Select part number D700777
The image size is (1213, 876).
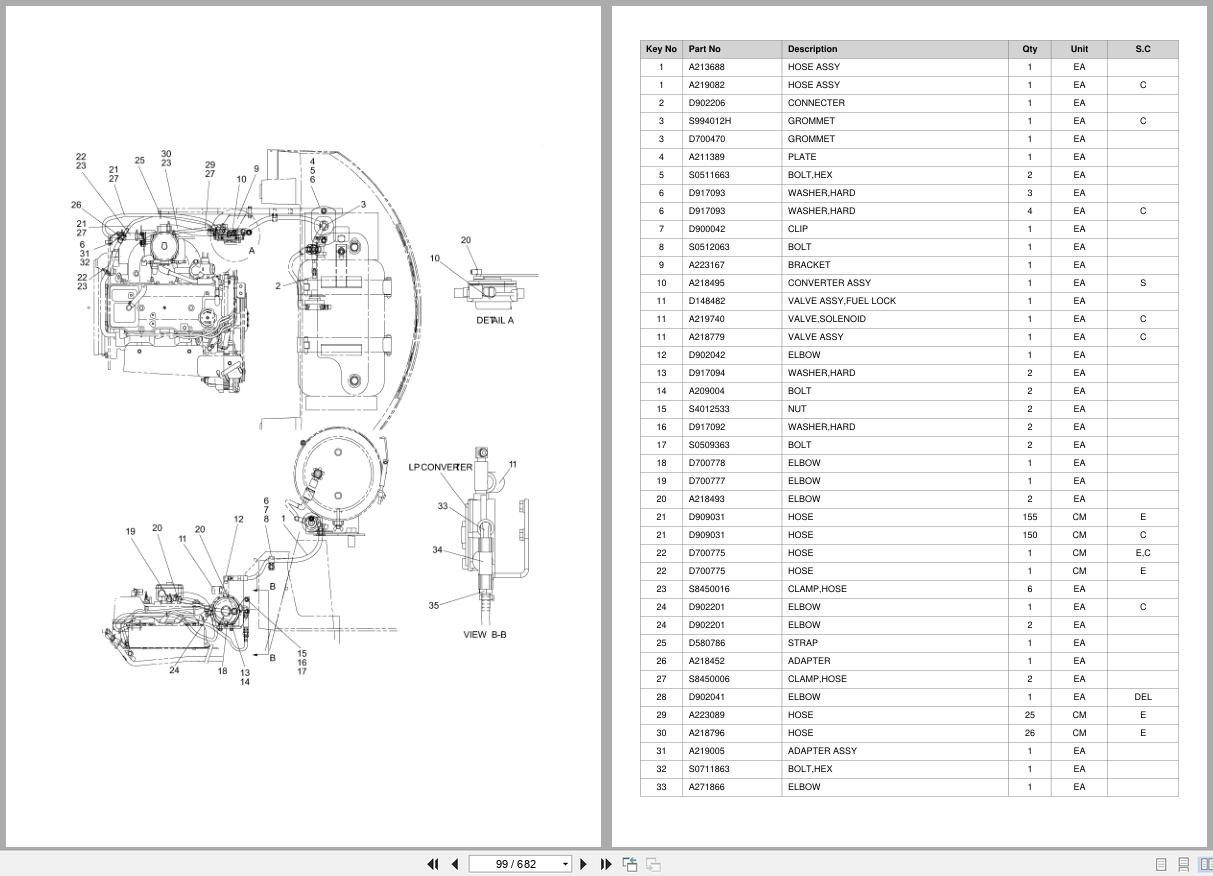pyautogui.click(x=707, y=481)
